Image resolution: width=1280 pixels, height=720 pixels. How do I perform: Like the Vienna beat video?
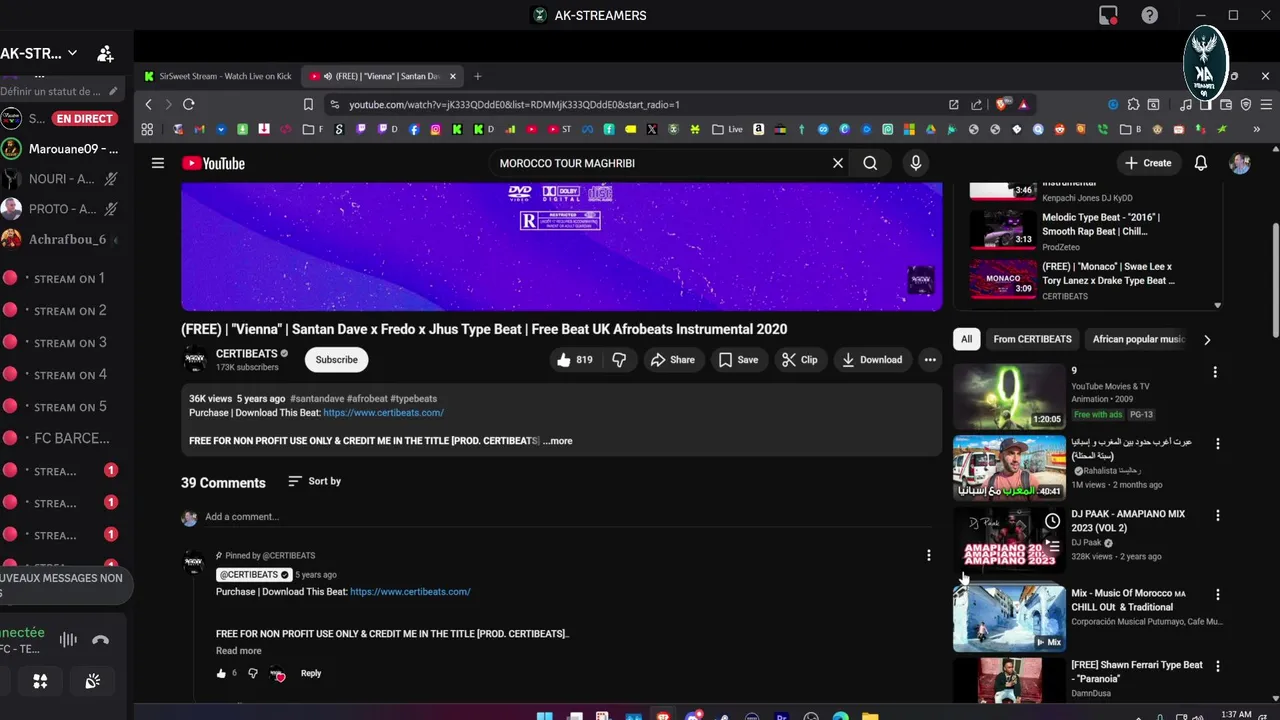574,360
